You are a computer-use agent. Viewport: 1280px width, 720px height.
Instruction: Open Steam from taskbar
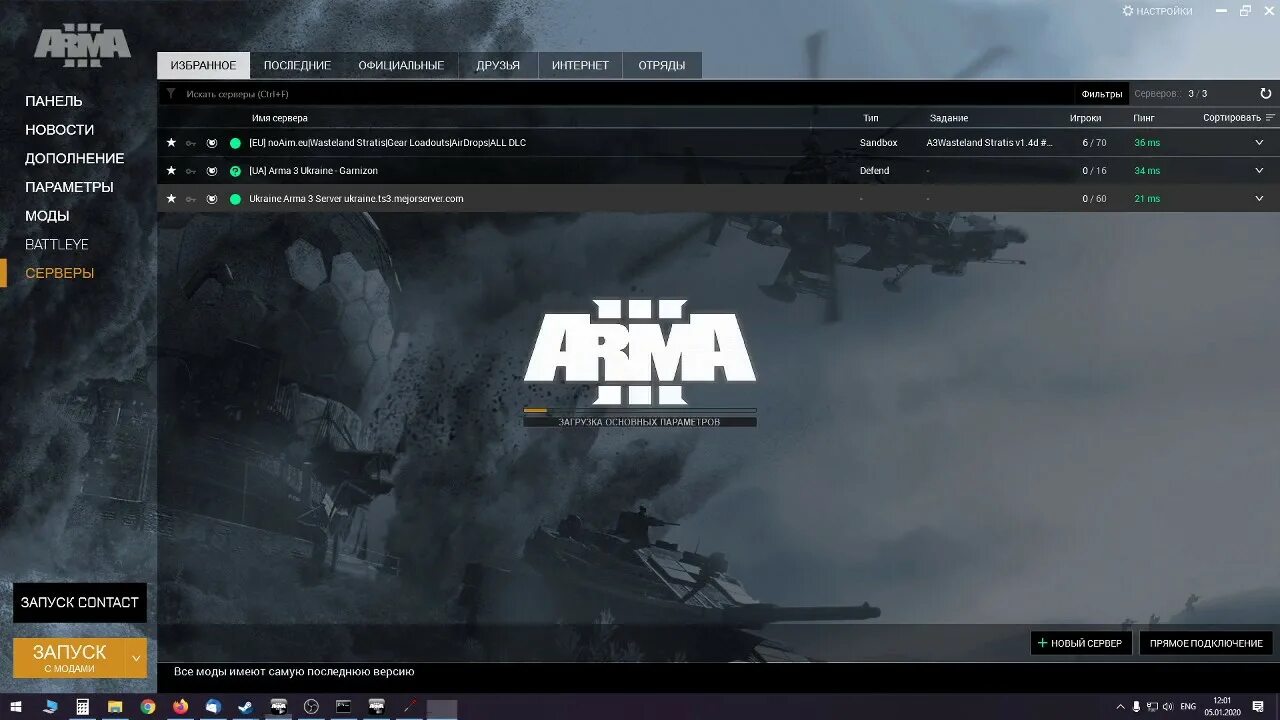245,706
